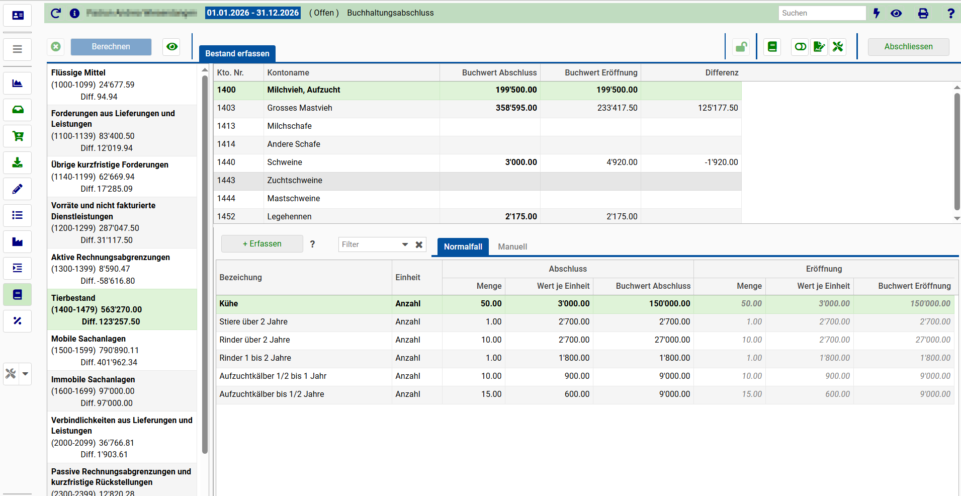Select account row 1443 Zuchtschweine

click(477, 181)
